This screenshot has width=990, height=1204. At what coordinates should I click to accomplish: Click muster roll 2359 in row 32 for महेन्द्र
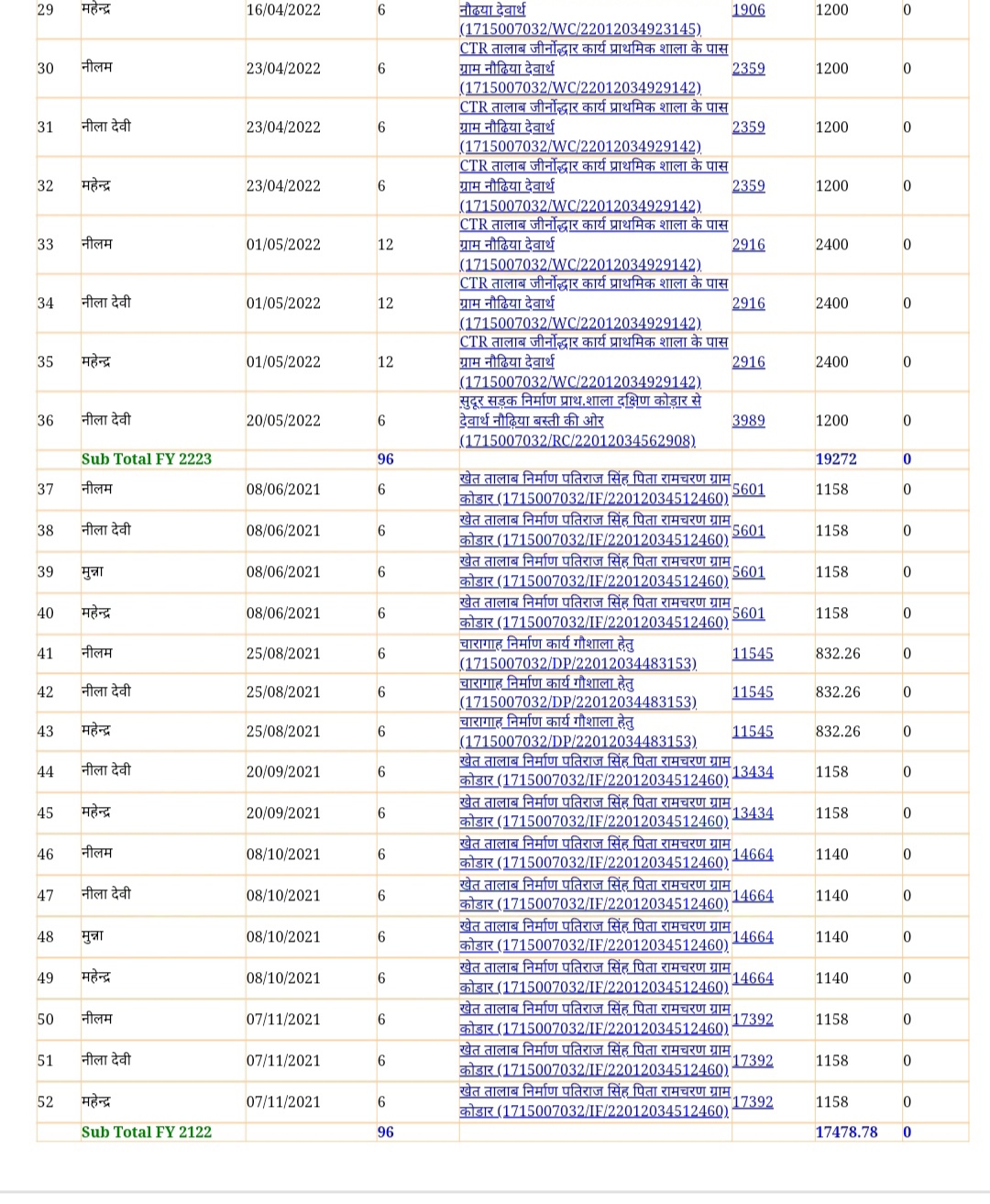pos(748,186)
